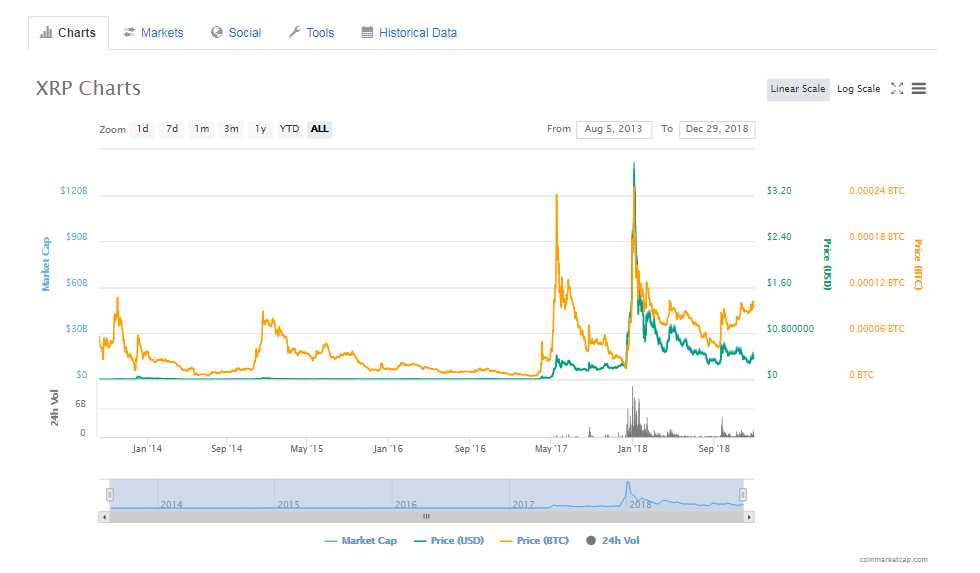This screenshot has height=573, width=980.
Task: Switch chart to Log Scale
Action: pos(859,89)
